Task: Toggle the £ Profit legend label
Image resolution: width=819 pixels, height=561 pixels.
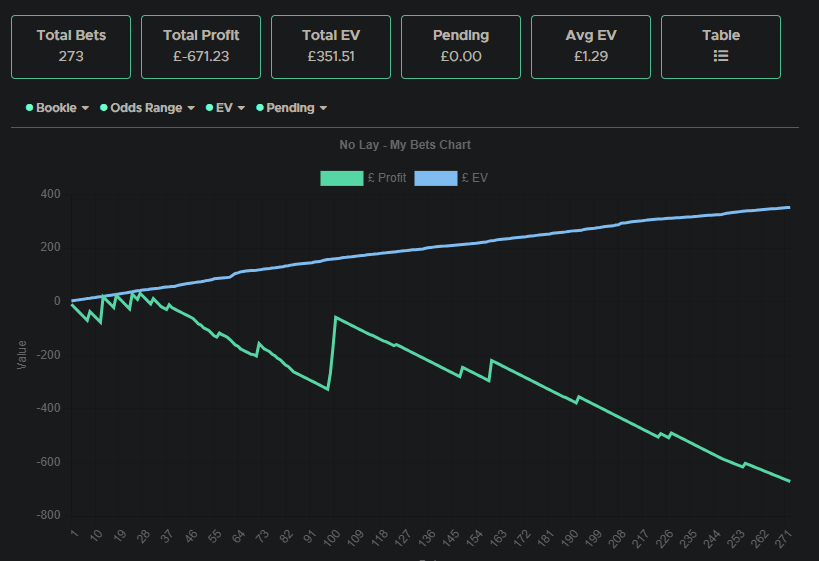Action: [386, 178]
